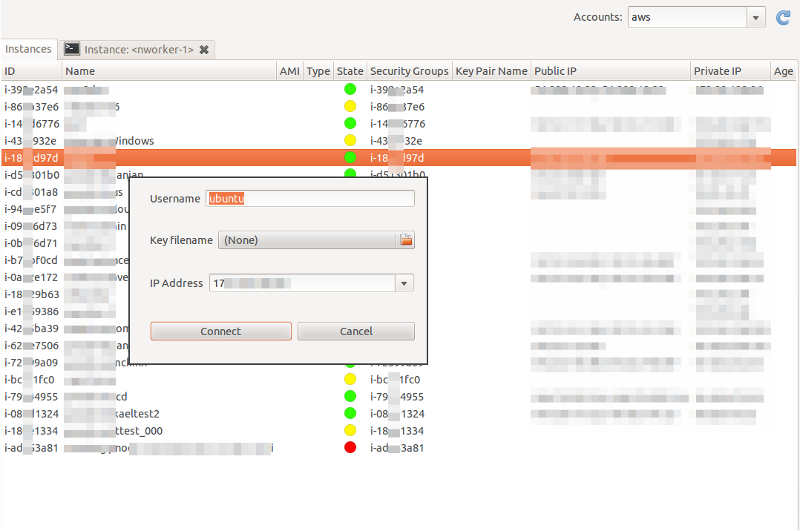800x531 pixels.
Task: Sort by the ID column header
Action: (31, 71)
